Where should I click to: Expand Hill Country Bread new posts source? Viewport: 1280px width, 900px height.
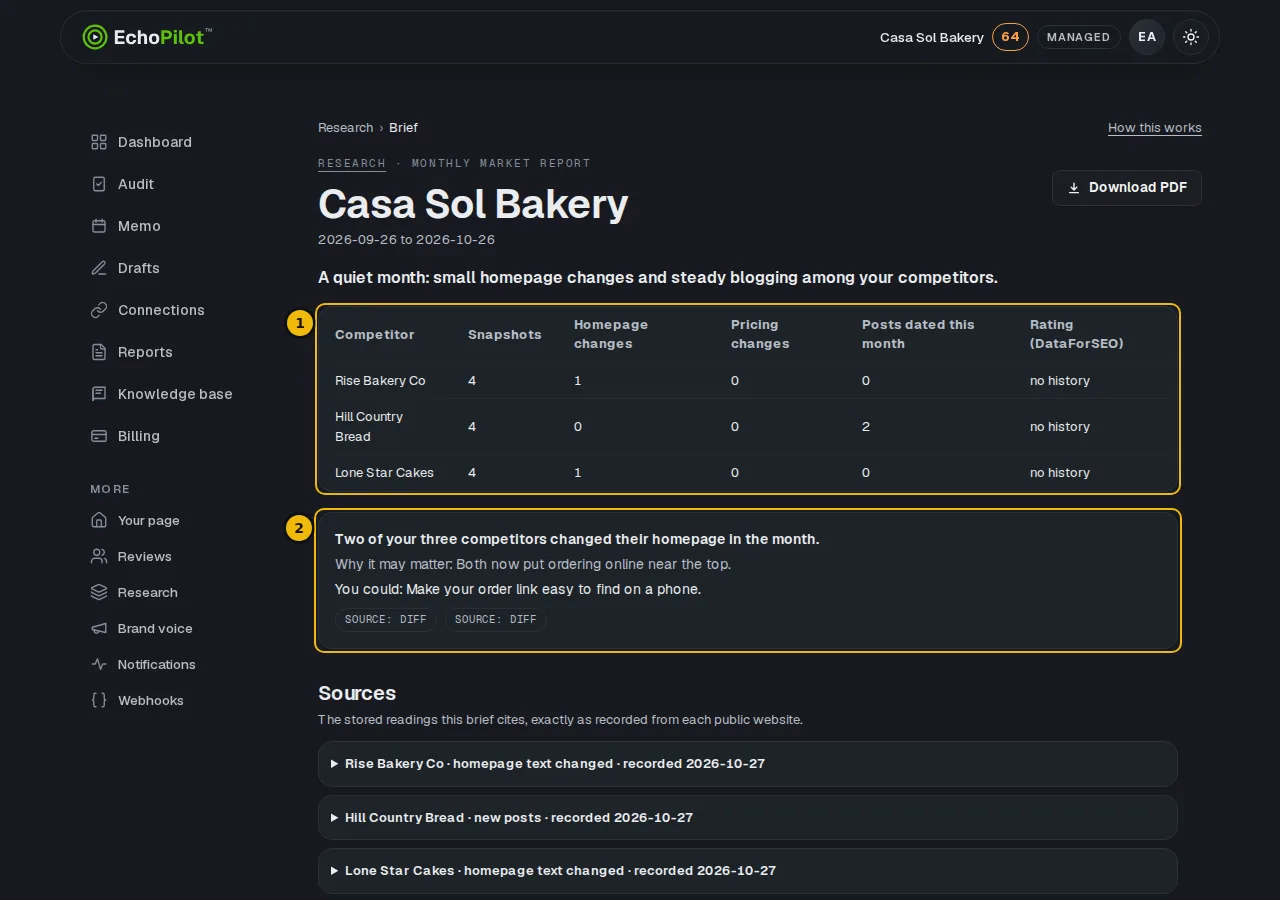(x=748, y=817)
